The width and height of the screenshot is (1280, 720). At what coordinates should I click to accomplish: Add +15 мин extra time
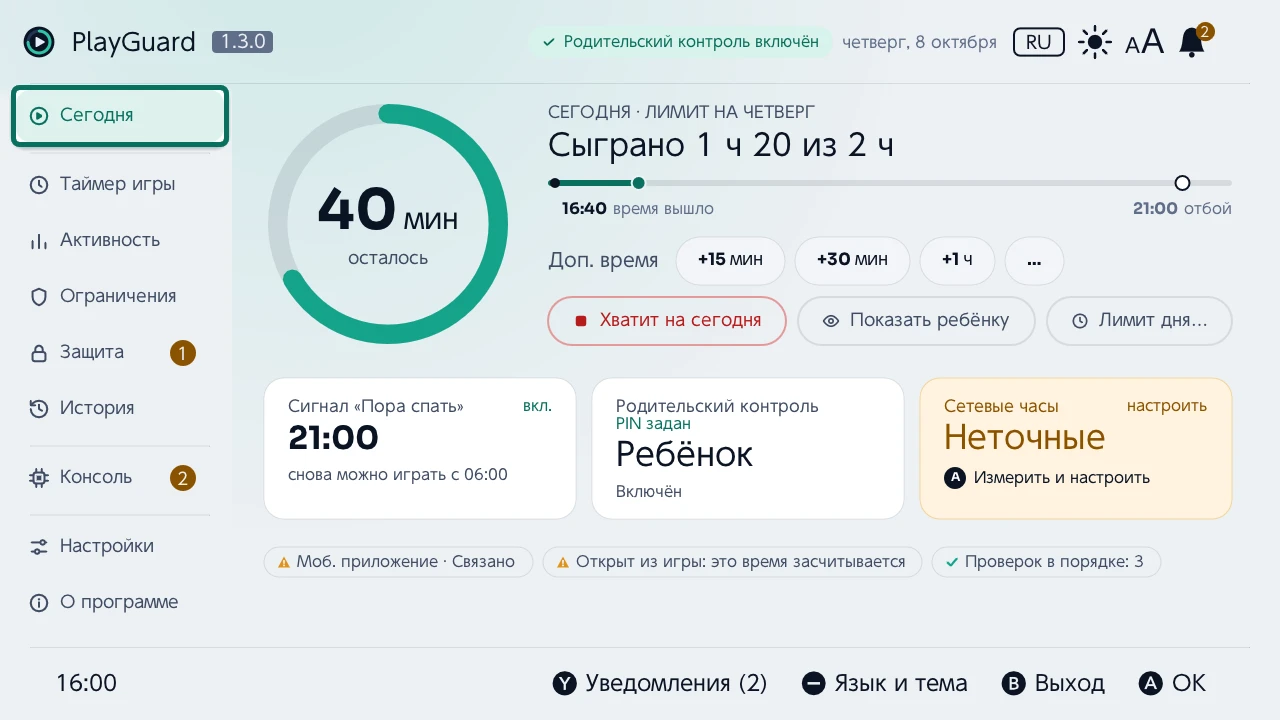(x=730, y=260)
